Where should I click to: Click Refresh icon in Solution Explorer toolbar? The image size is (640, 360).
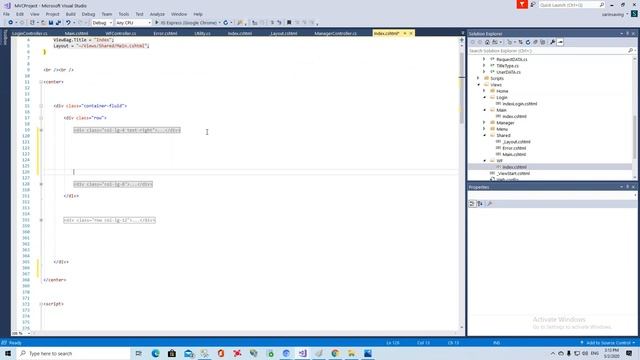pos(528,42)
